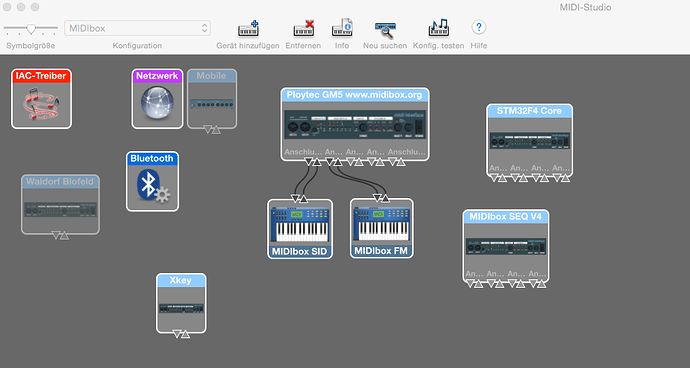This screenshot has width=690, height=368.
Task: Adjust the Symbolgröße slider
Action: (31, 29)
